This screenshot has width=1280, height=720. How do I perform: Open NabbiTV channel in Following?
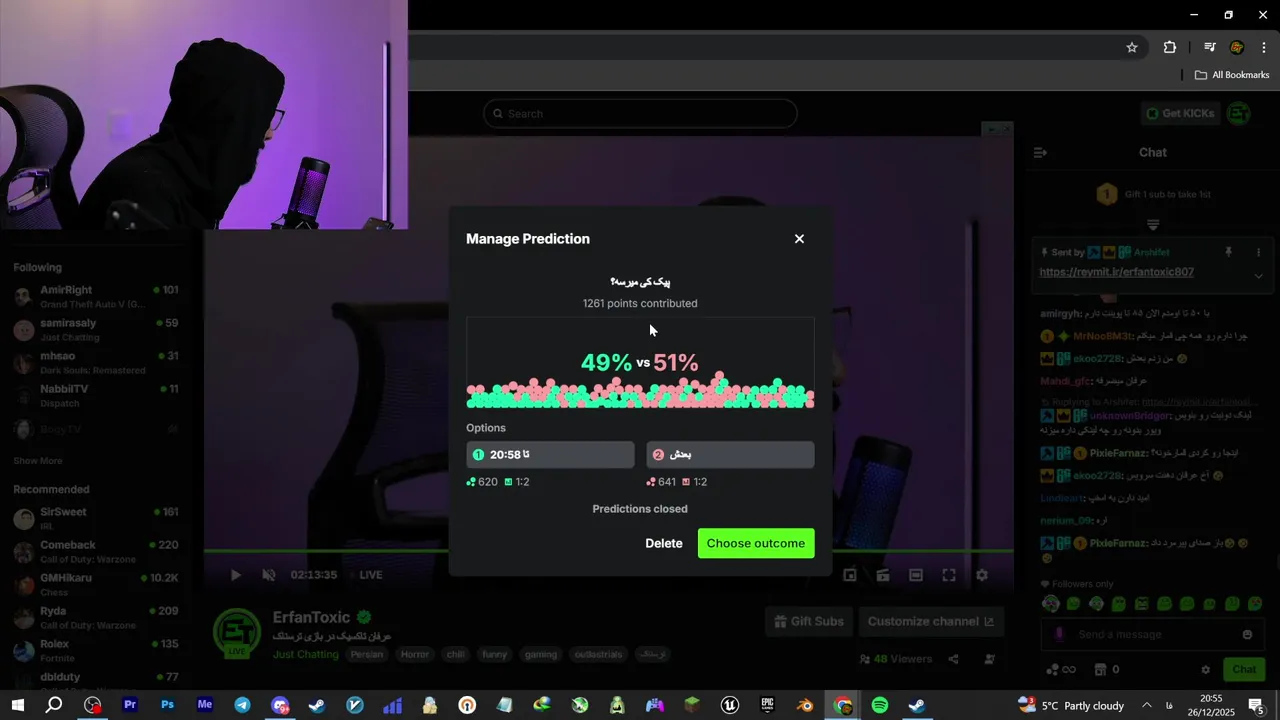point(96,396)
